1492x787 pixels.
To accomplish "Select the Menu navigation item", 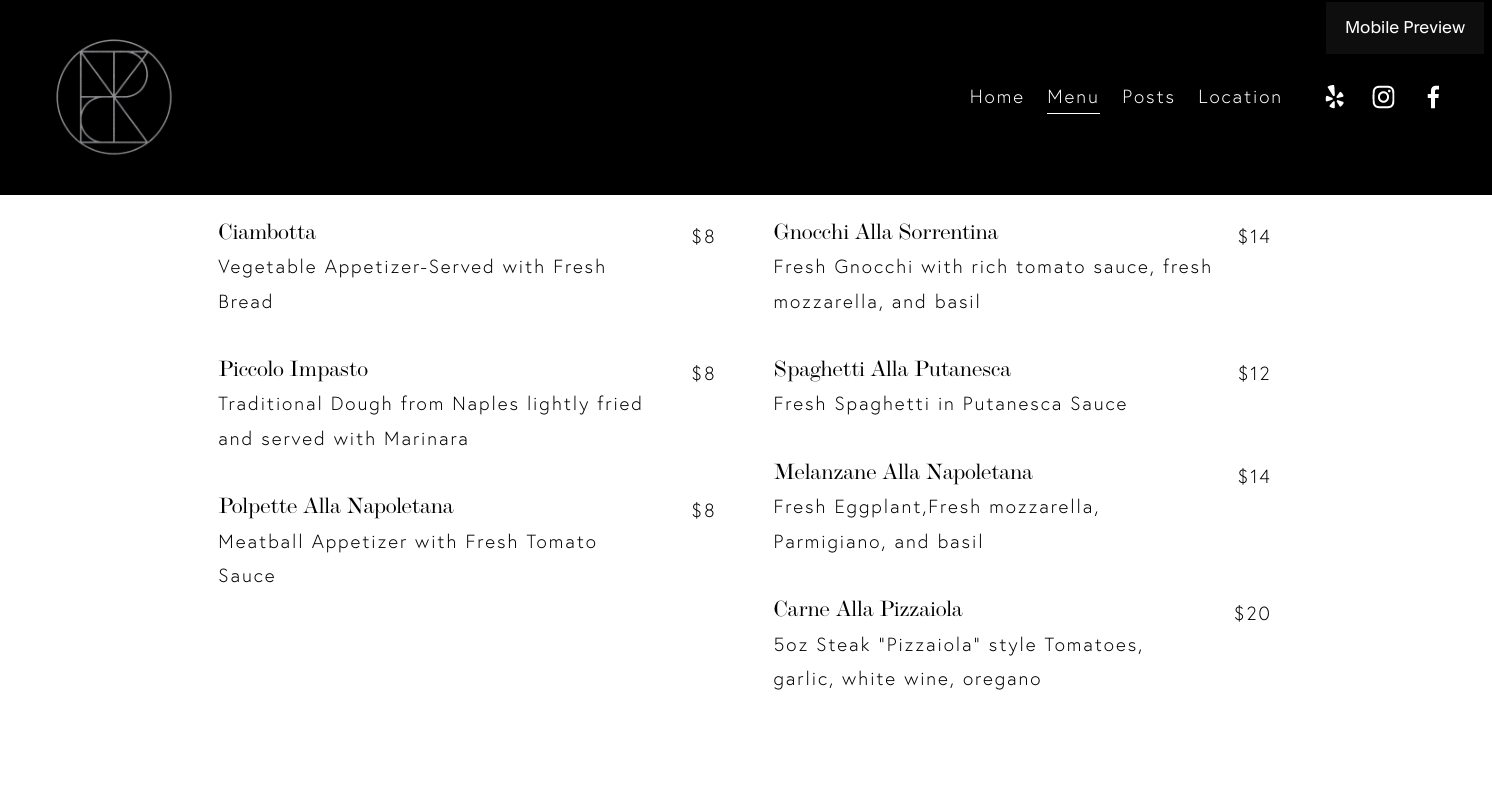I will click(1073, 97).
